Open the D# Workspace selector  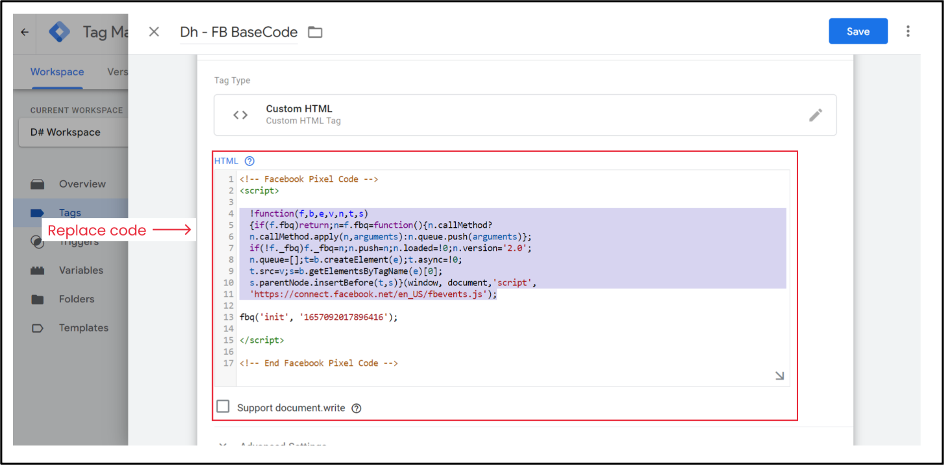74,132
